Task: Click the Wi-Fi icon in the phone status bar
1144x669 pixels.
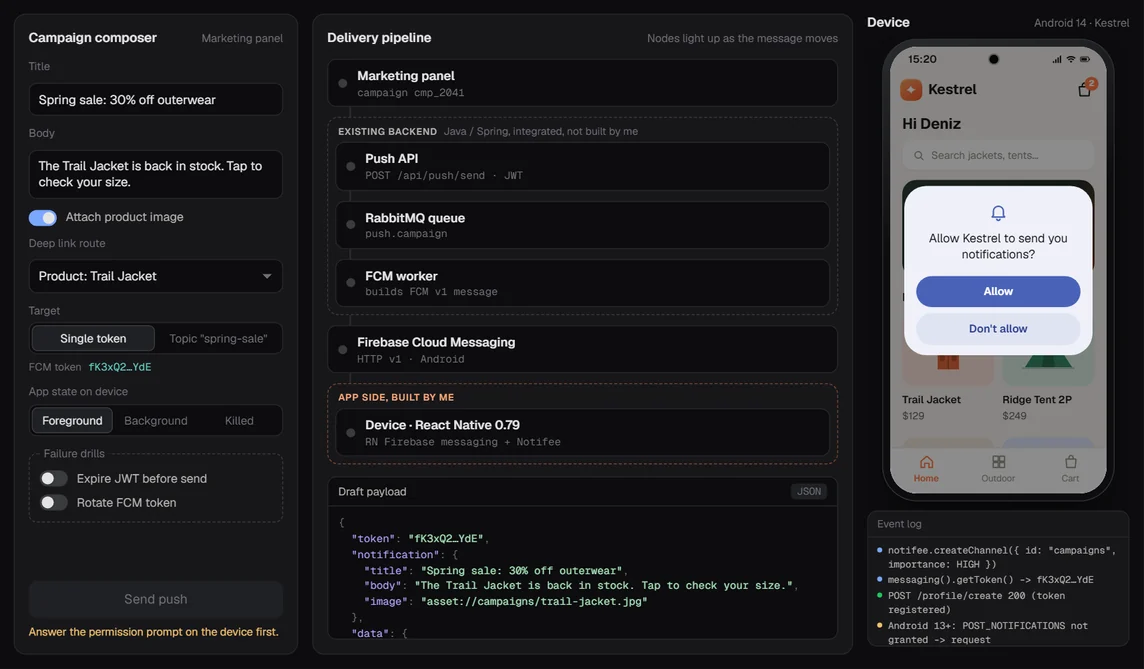Action: click(x=1070, y=59)
